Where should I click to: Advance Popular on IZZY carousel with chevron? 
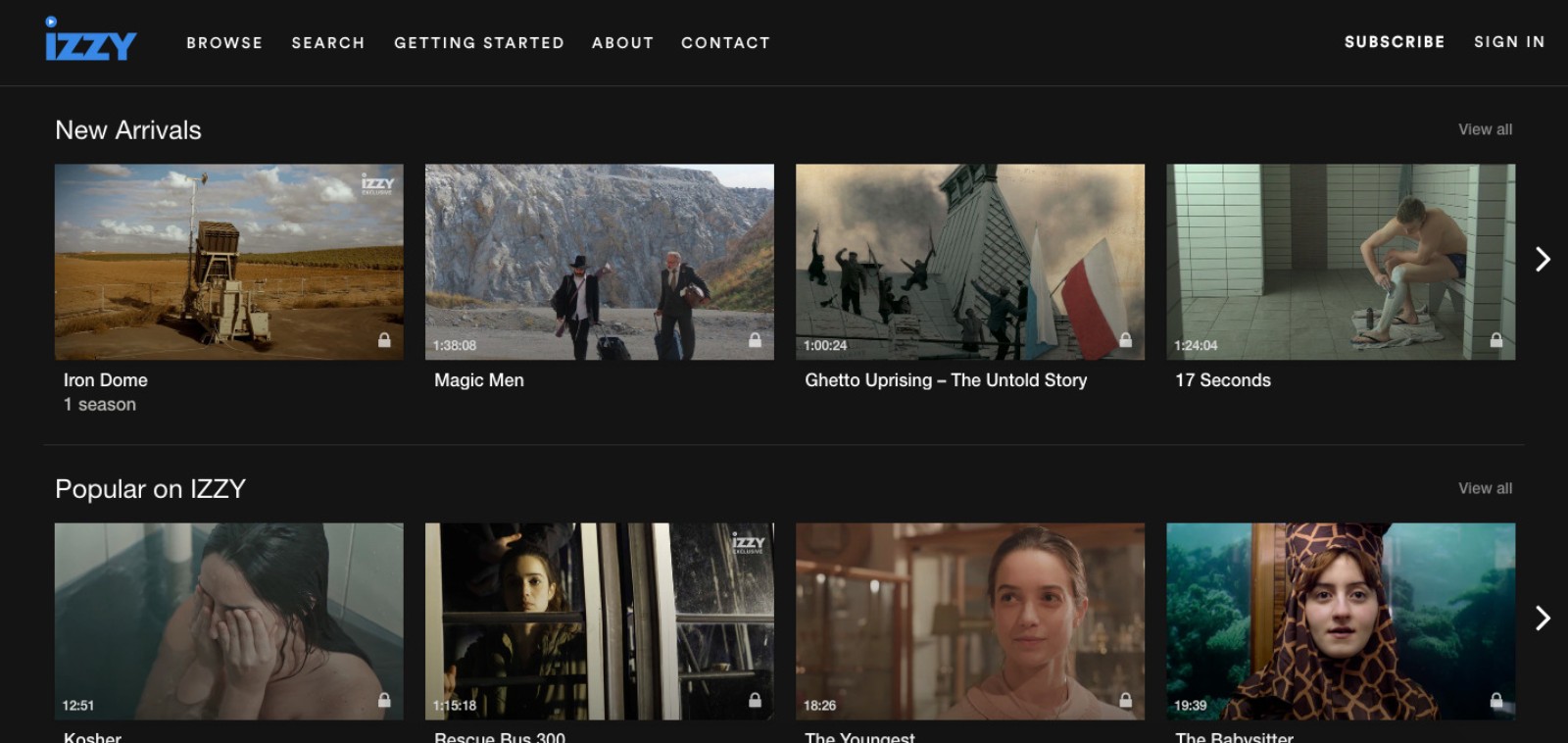1543,618
